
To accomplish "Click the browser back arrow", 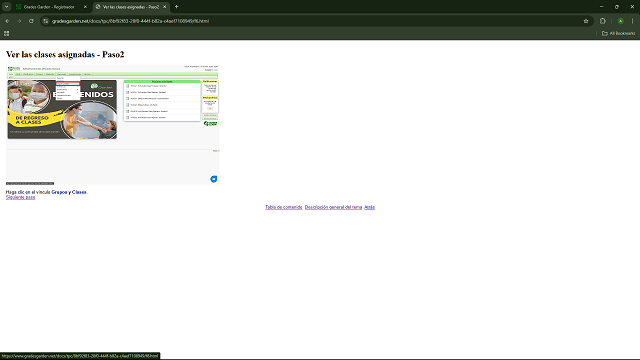I will coord(7,21).
